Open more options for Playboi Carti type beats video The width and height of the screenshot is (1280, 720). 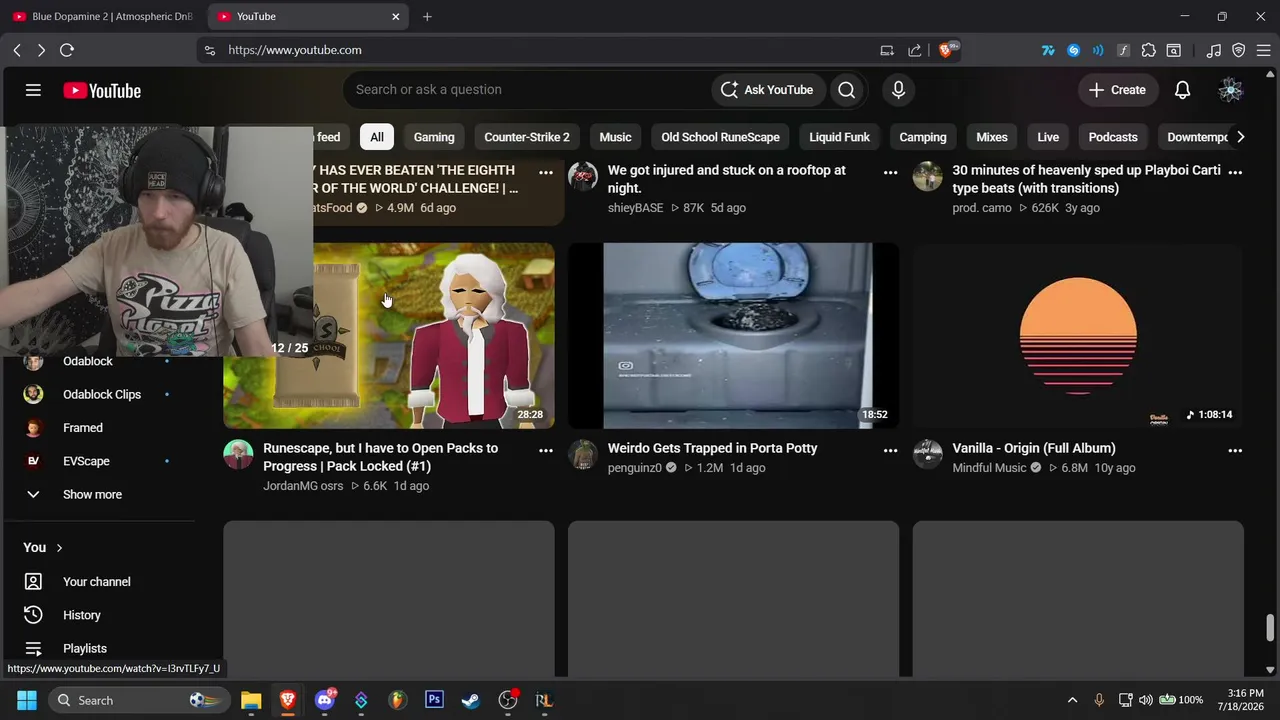(x=1235, y=172)
